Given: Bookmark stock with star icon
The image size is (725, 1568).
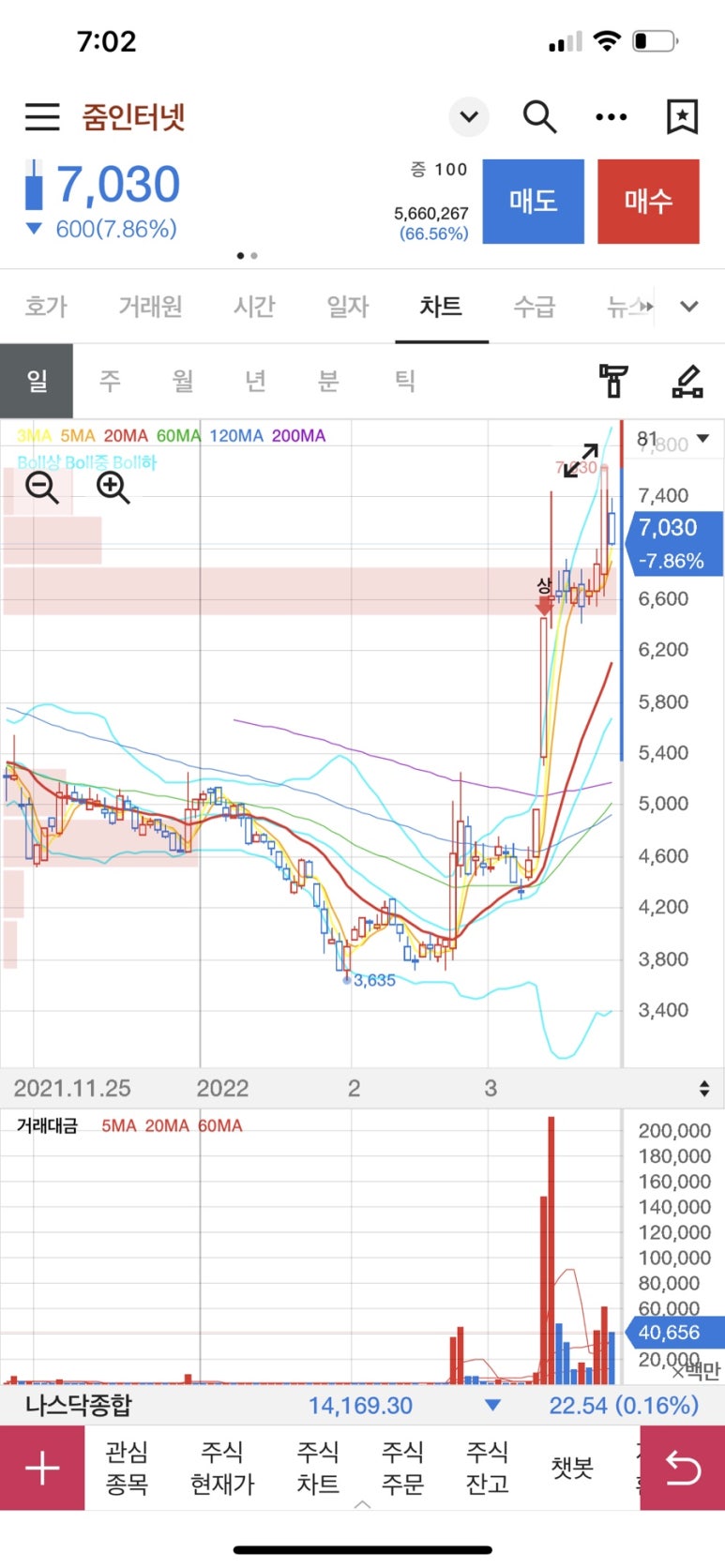Looking at the screenshot, I should coord(682,117).
